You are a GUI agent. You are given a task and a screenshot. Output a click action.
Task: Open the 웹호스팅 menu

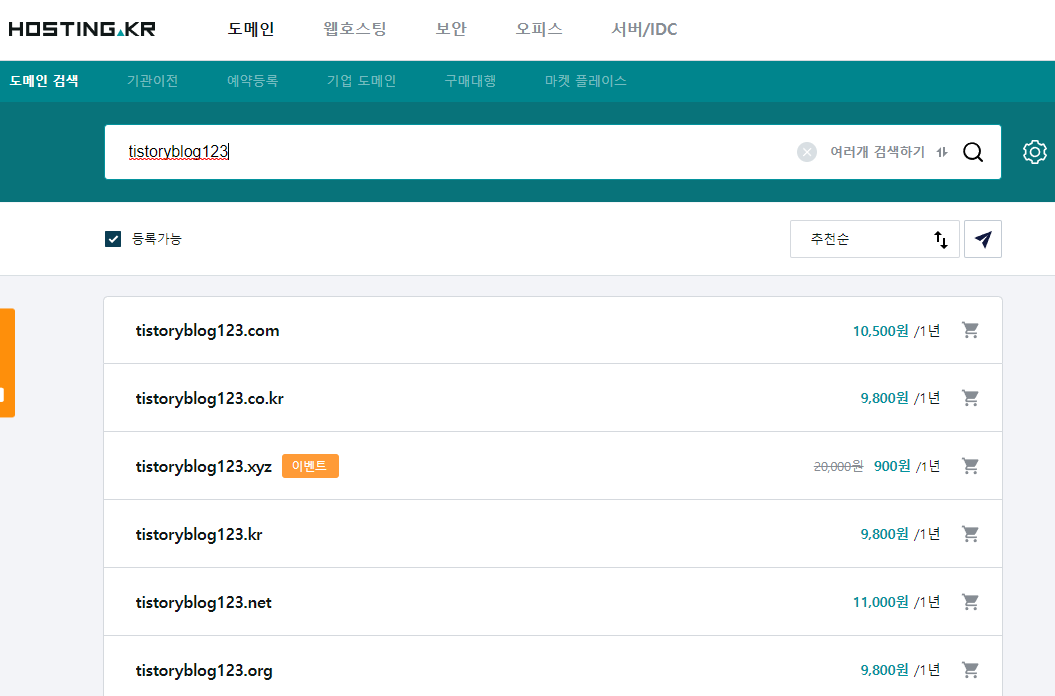(x=355, y=29)
